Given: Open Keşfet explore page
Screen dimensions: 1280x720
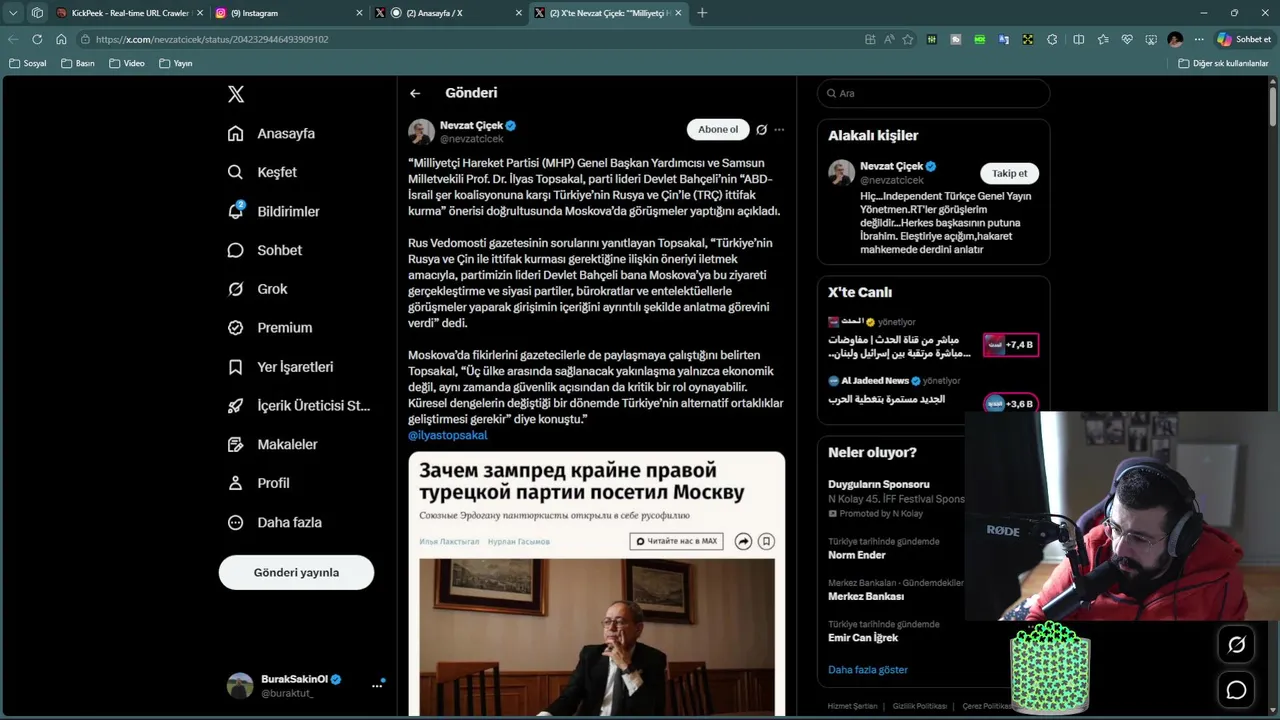Looking at the screenshot, I should 262,172.
